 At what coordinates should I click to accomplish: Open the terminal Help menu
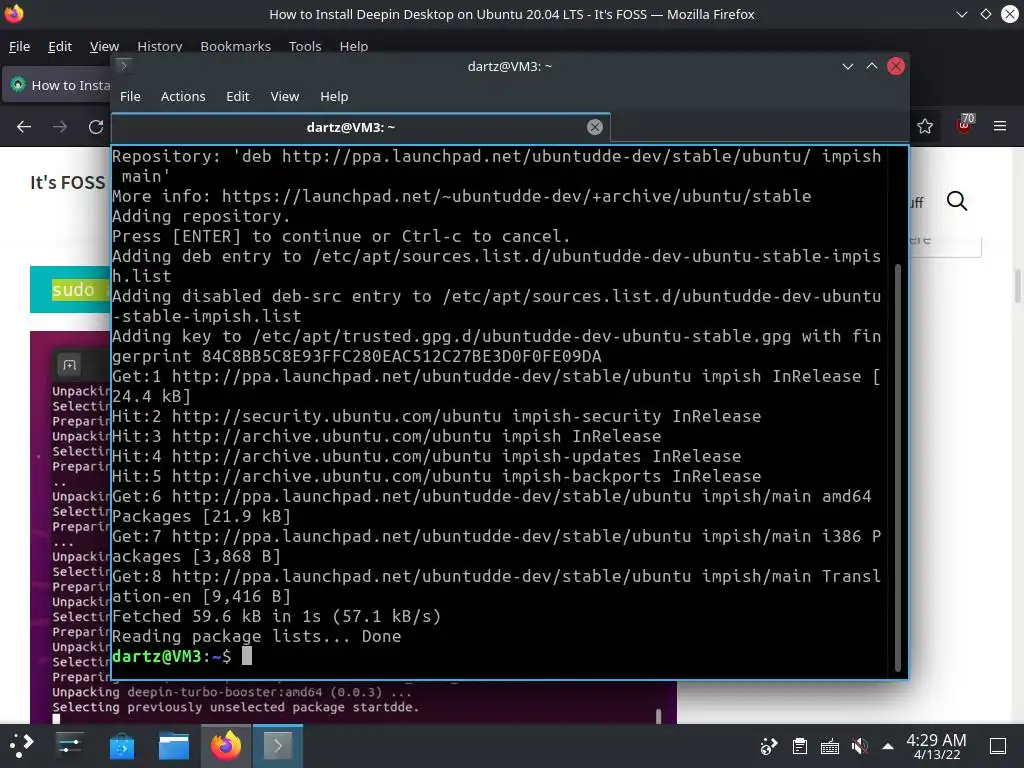point(334,97)
